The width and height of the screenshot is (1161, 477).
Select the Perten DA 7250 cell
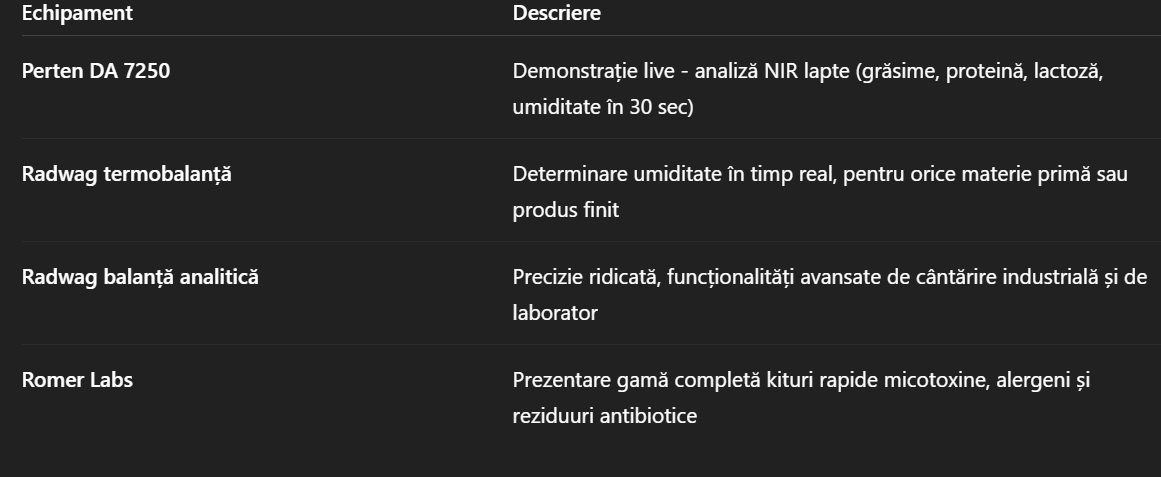pyautogui.click(x=96, y=72)
